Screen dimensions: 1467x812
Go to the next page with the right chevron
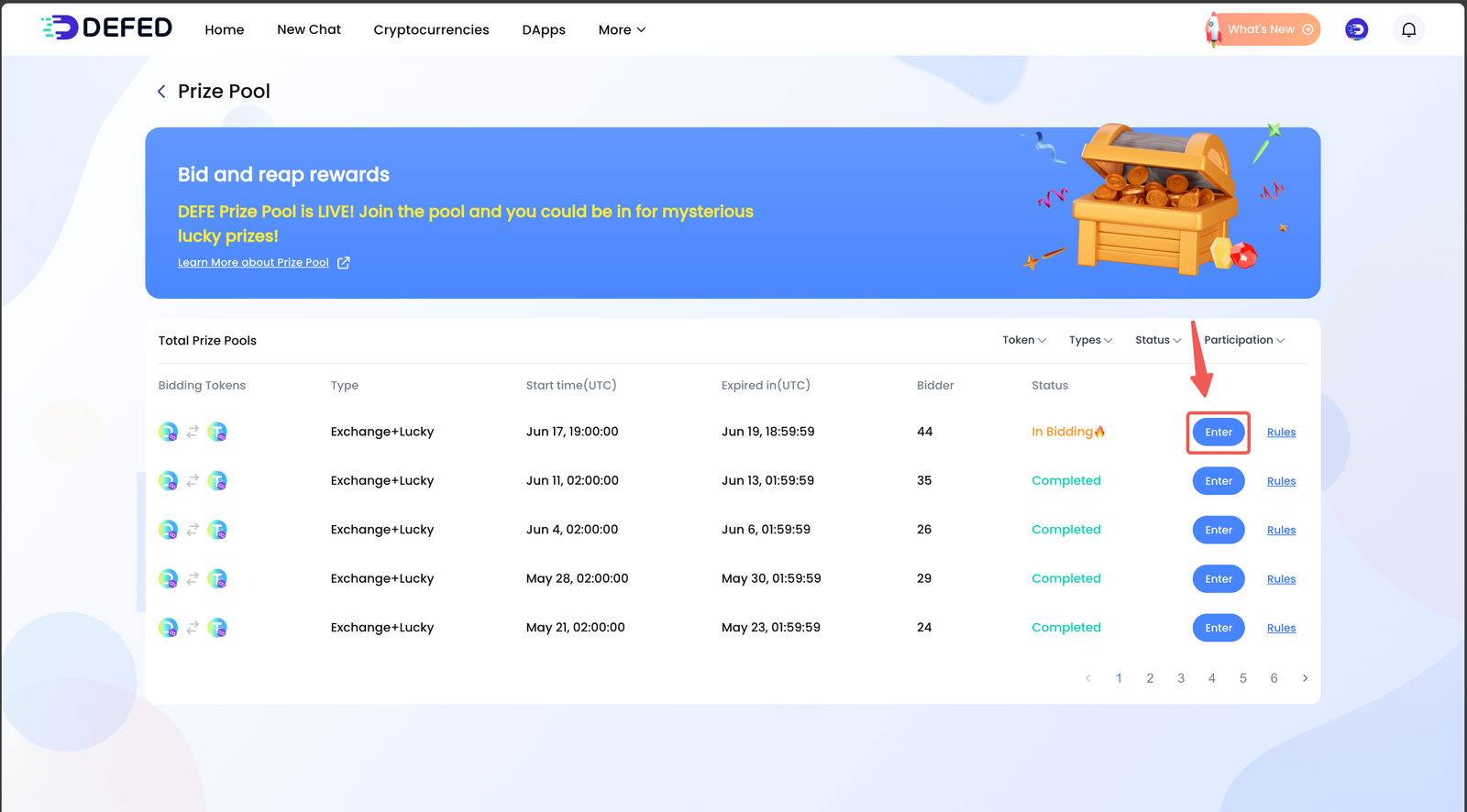pyautogui.click(x=1305, y=678)
